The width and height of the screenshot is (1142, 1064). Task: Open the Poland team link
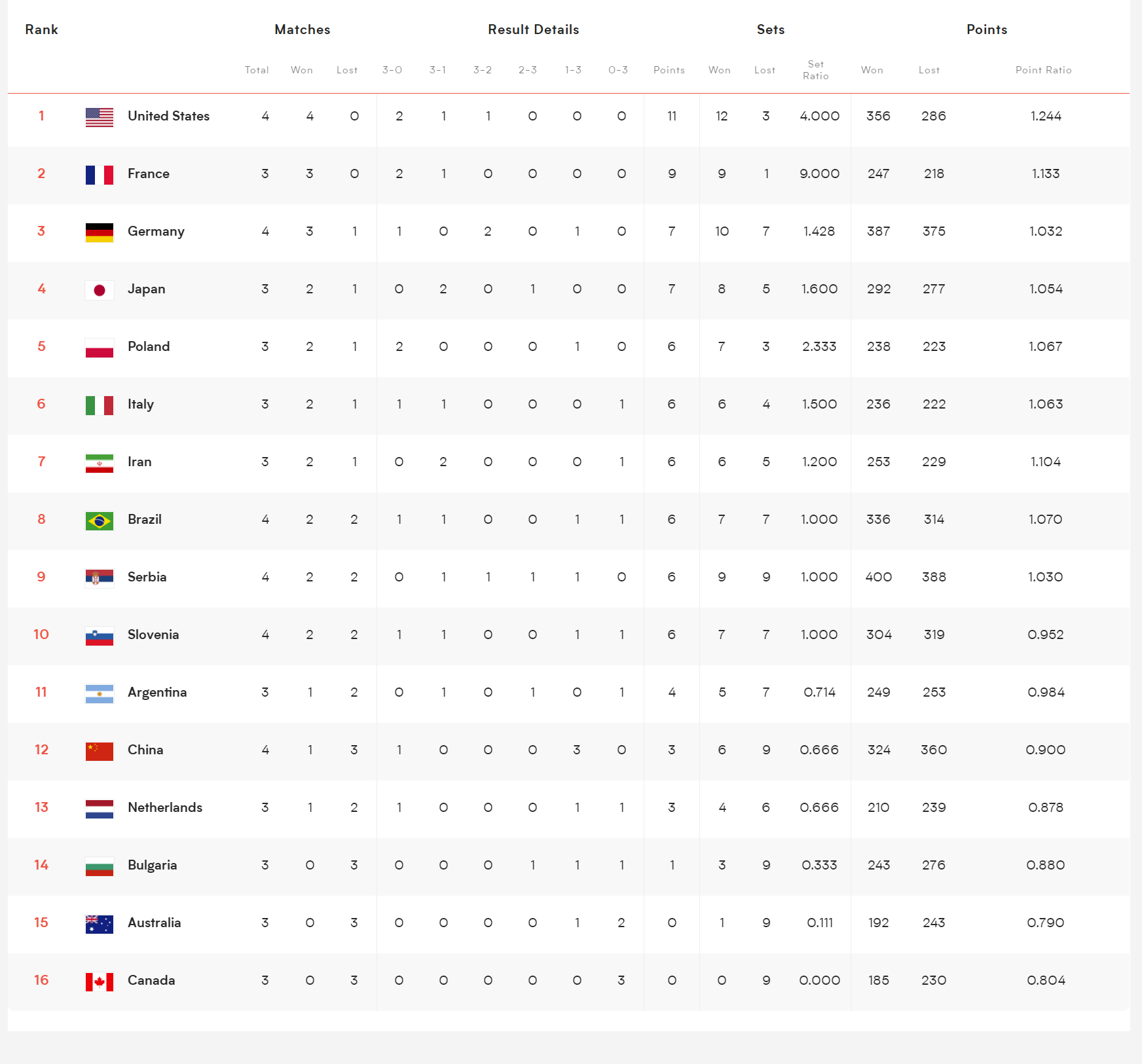pyautogui.click(x=149, y=346)
